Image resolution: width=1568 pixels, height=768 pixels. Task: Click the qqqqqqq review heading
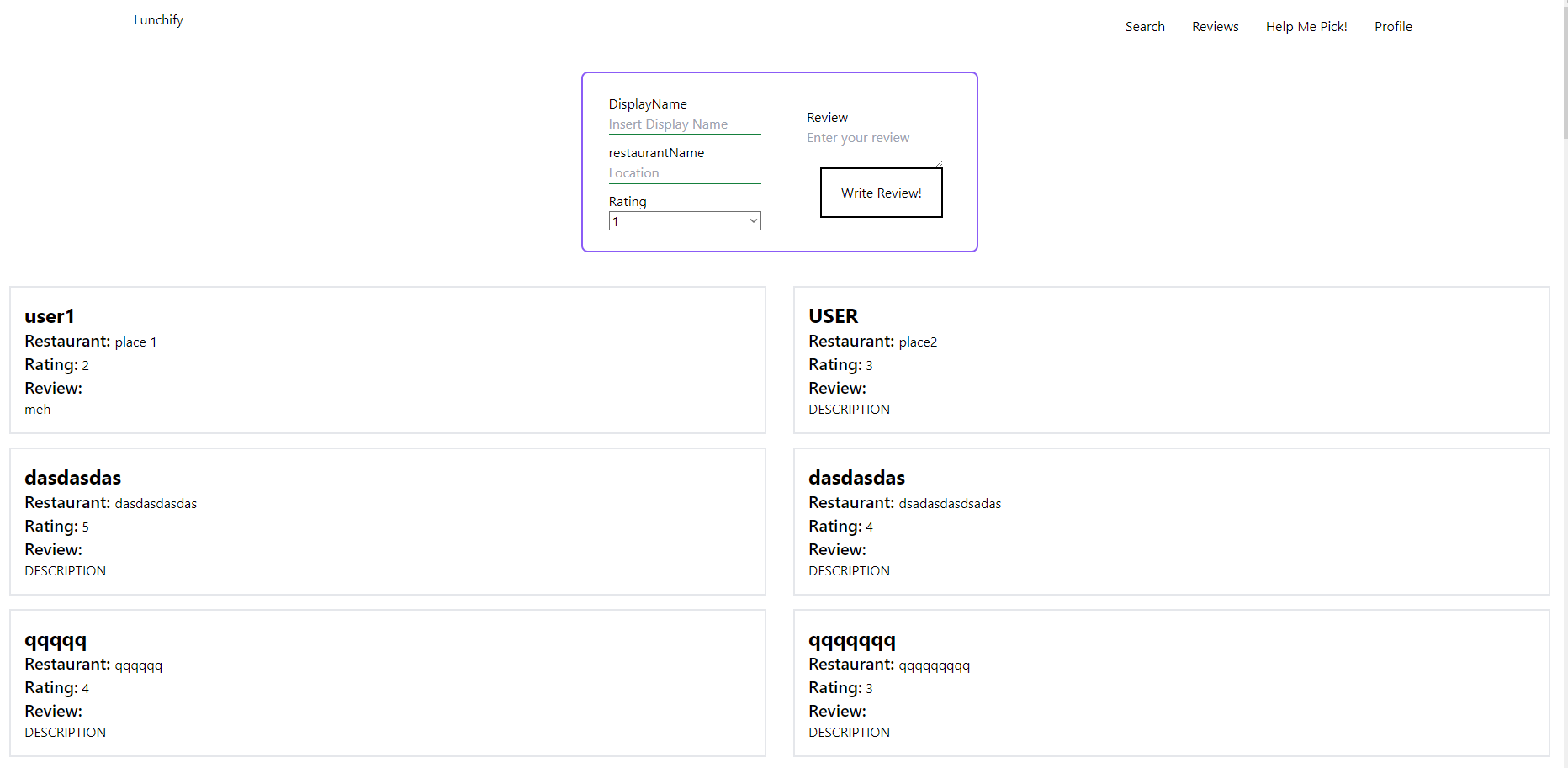click(852, 640)
